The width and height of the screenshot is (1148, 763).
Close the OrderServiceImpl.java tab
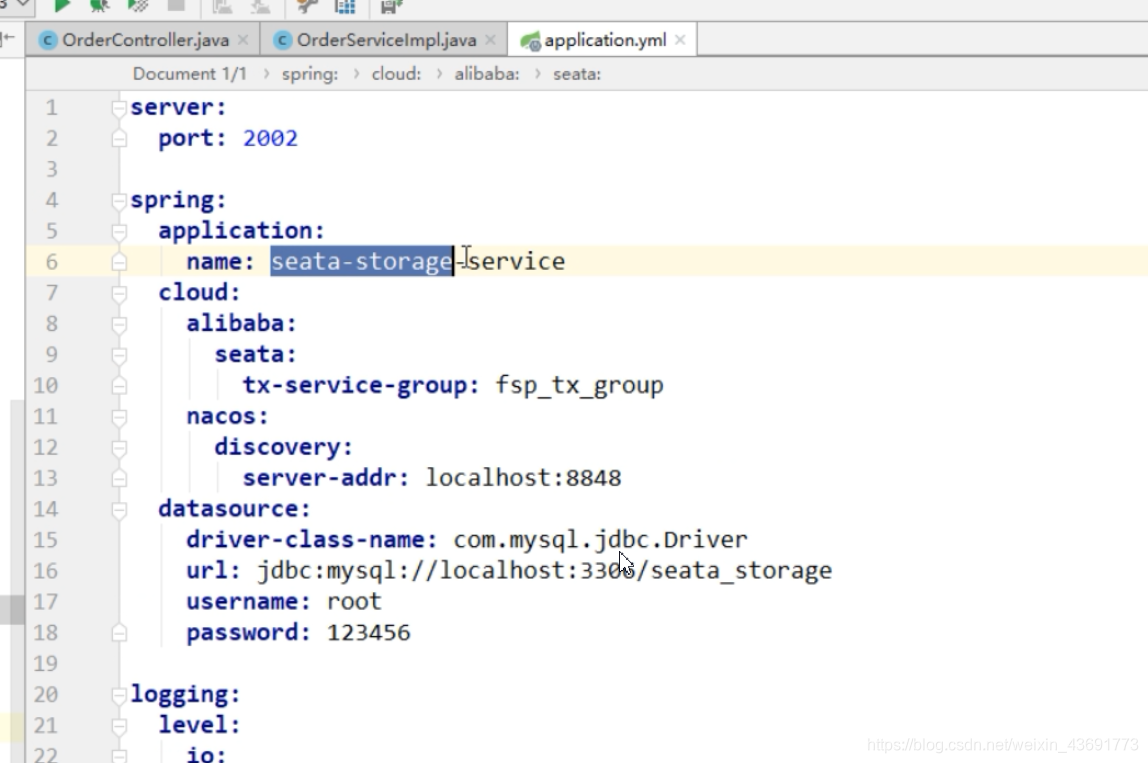(491, 40)
